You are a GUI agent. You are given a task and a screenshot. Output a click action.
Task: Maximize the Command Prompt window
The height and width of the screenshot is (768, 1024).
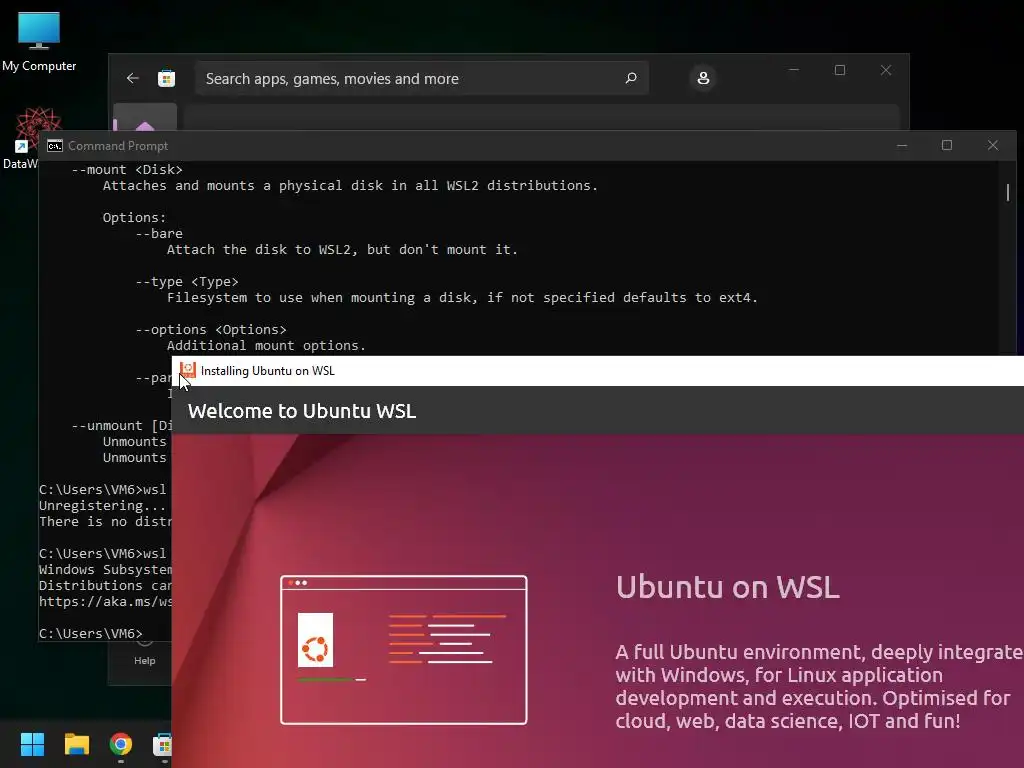(x=947, y=146)
